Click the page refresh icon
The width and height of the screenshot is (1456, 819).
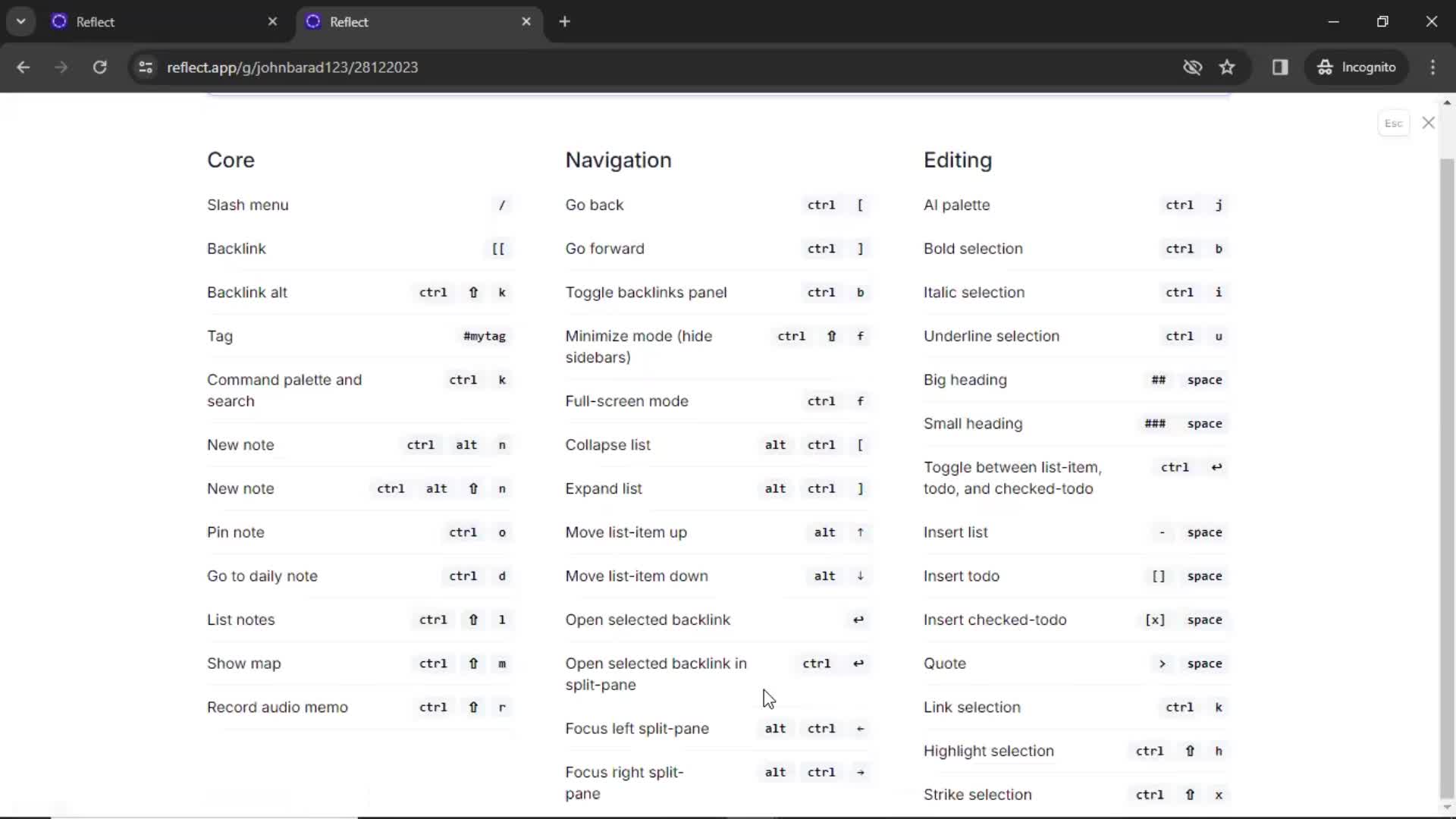coord(100,67)
